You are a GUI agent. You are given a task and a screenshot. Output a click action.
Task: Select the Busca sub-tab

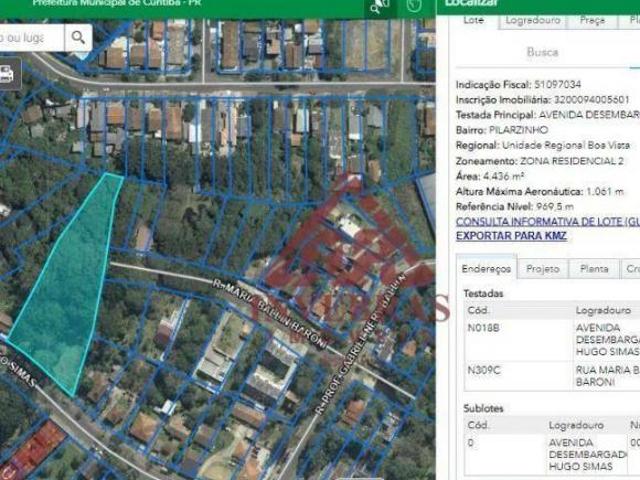tap(542, 51)
